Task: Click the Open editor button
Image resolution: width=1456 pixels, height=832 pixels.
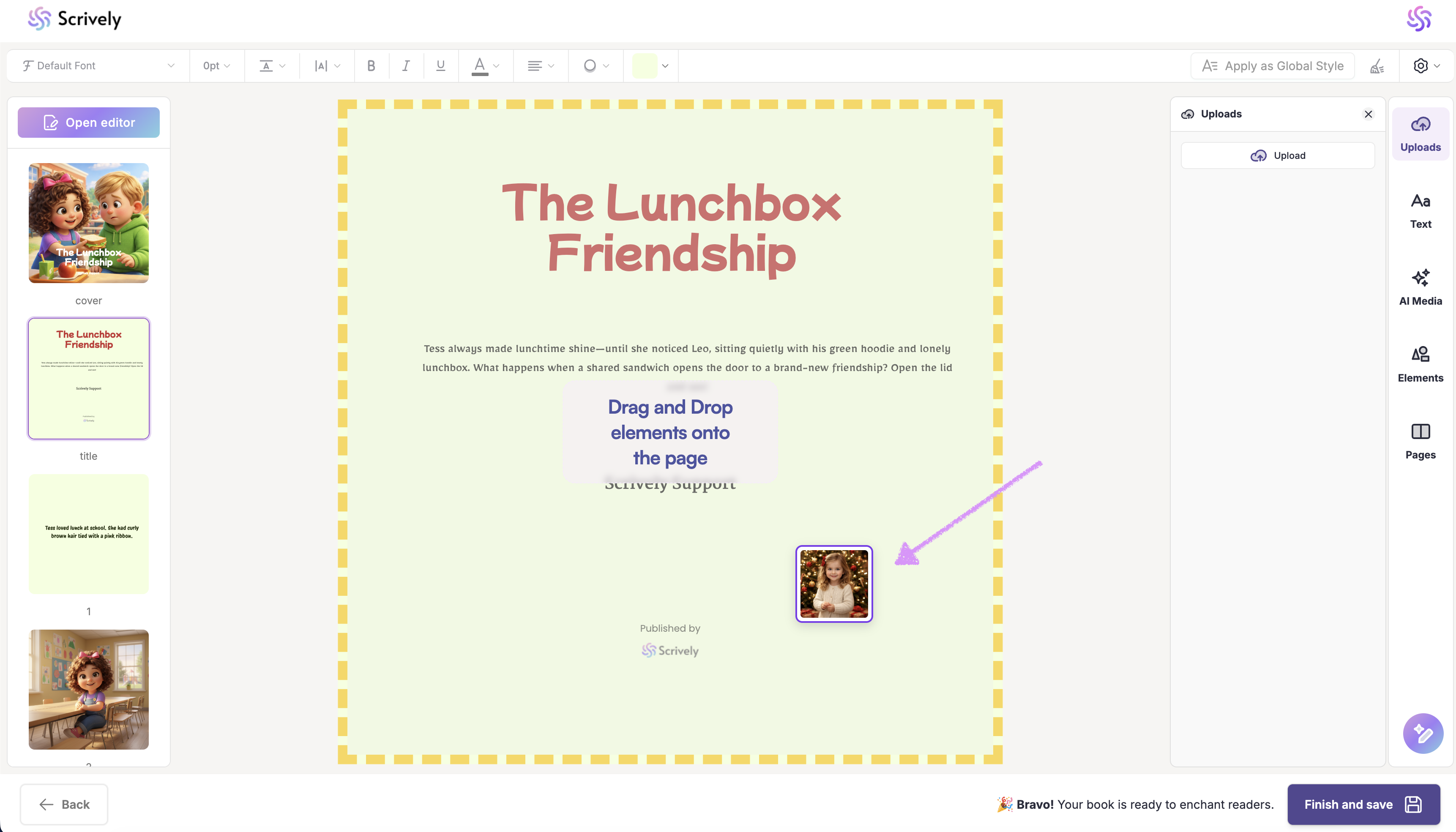Action: coord(89,122)
